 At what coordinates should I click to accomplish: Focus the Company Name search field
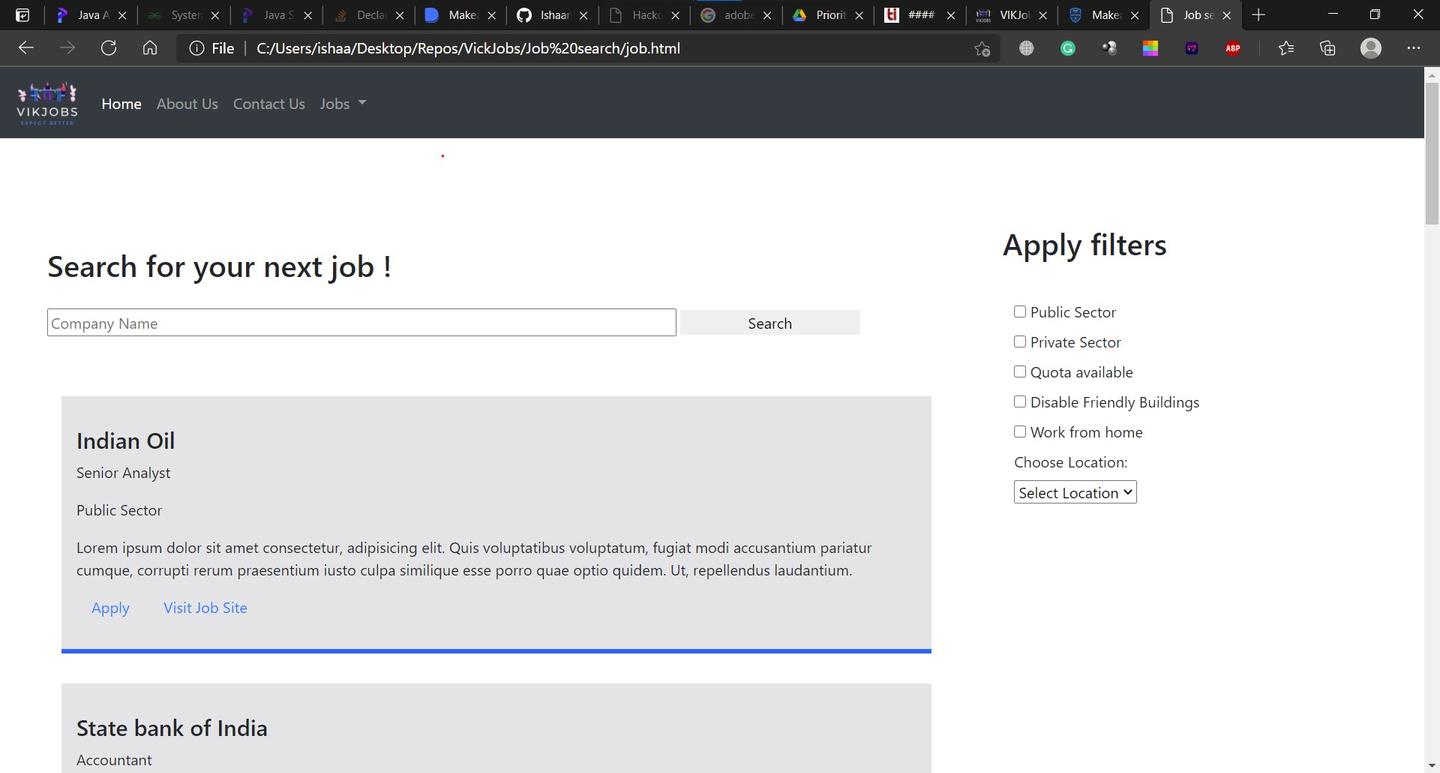pos(361,323)
